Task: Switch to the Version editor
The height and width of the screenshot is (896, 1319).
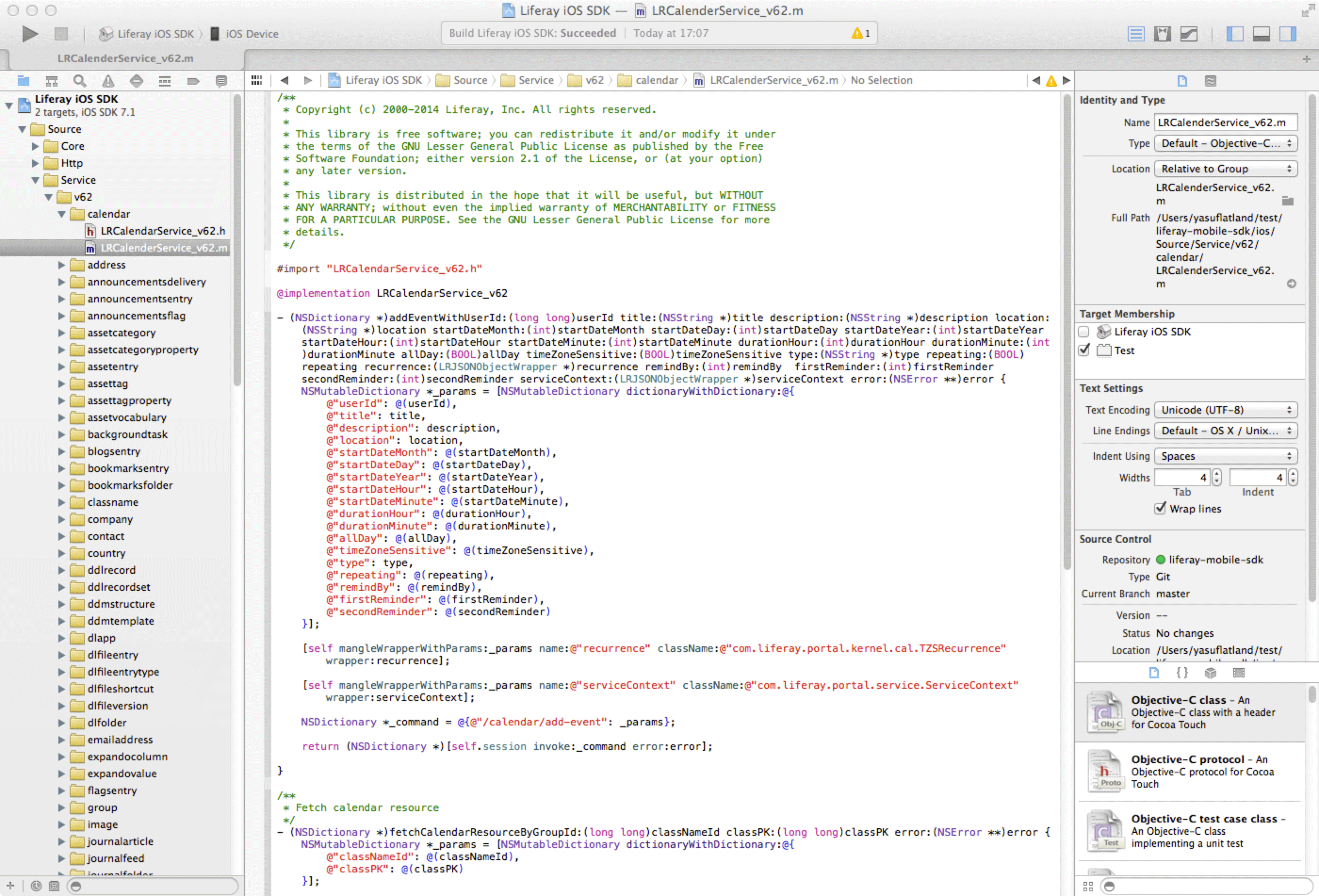Action: 1189,34
